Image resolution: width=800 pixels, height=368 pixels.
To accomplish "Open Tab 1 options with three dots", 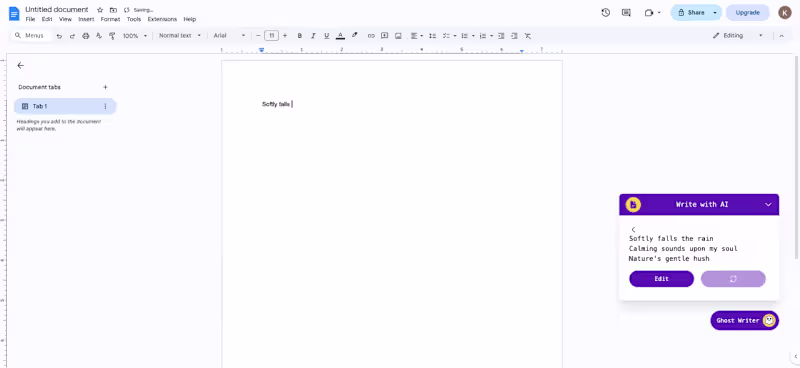I will click(x=106, y=106).
